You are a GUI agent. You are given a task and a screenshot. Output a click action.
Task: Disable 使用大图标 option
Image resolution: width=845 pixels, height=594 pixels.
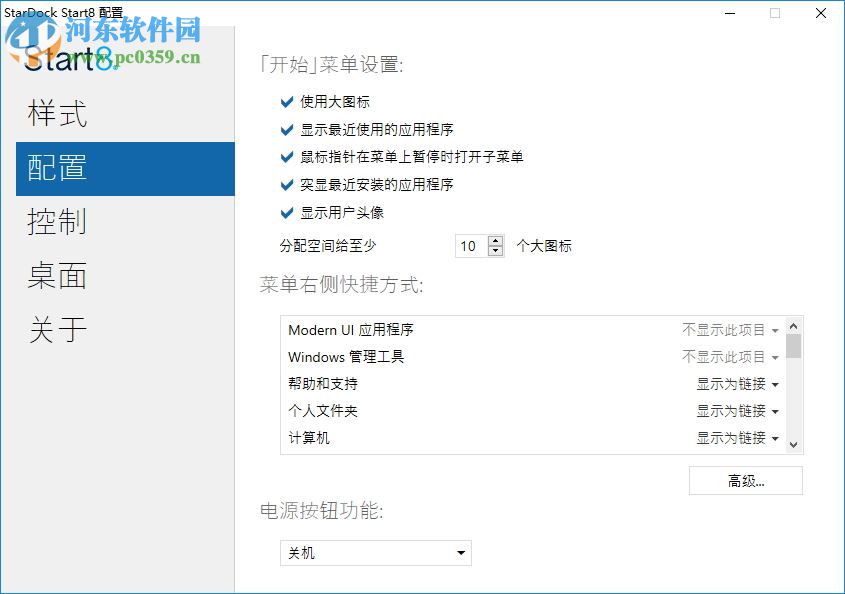coord(285,101)
